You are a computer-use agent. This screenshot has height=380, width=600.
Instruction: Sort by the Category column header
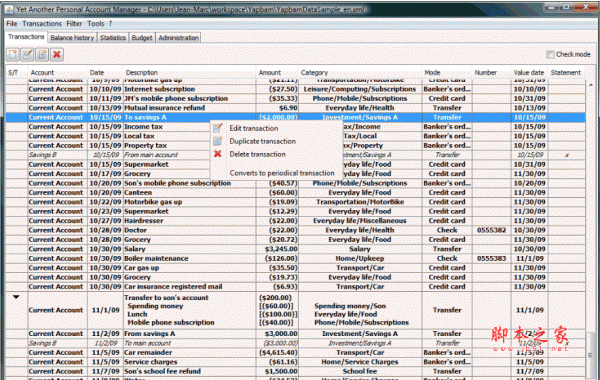360,72
